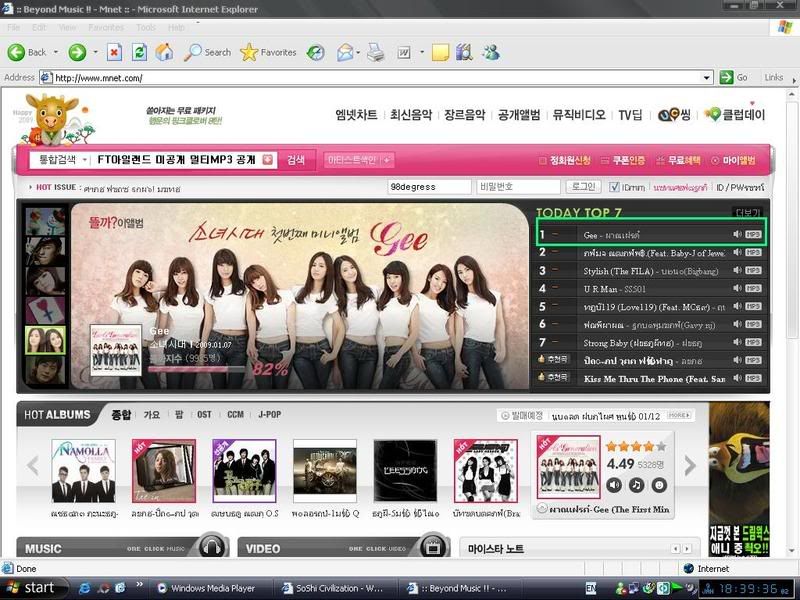
Task: Click 더보기 next to Today Top 7
Action: tap(747, 212)
